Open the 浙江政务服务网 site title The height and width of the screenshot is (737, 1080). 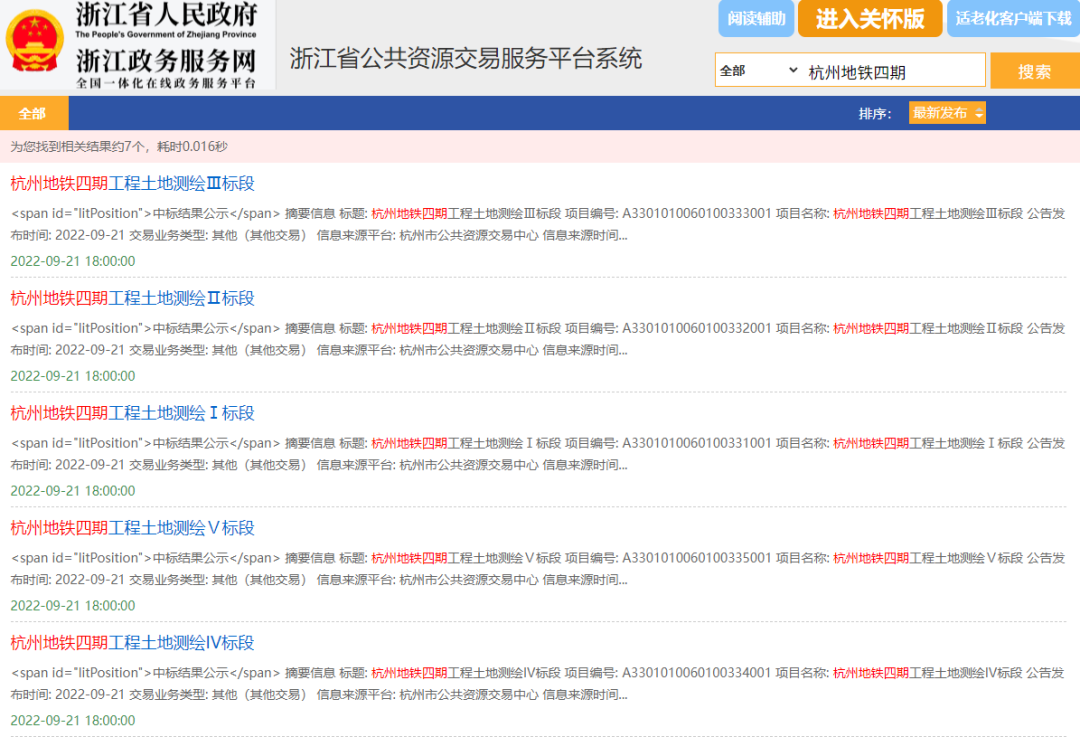coord(166,61)
